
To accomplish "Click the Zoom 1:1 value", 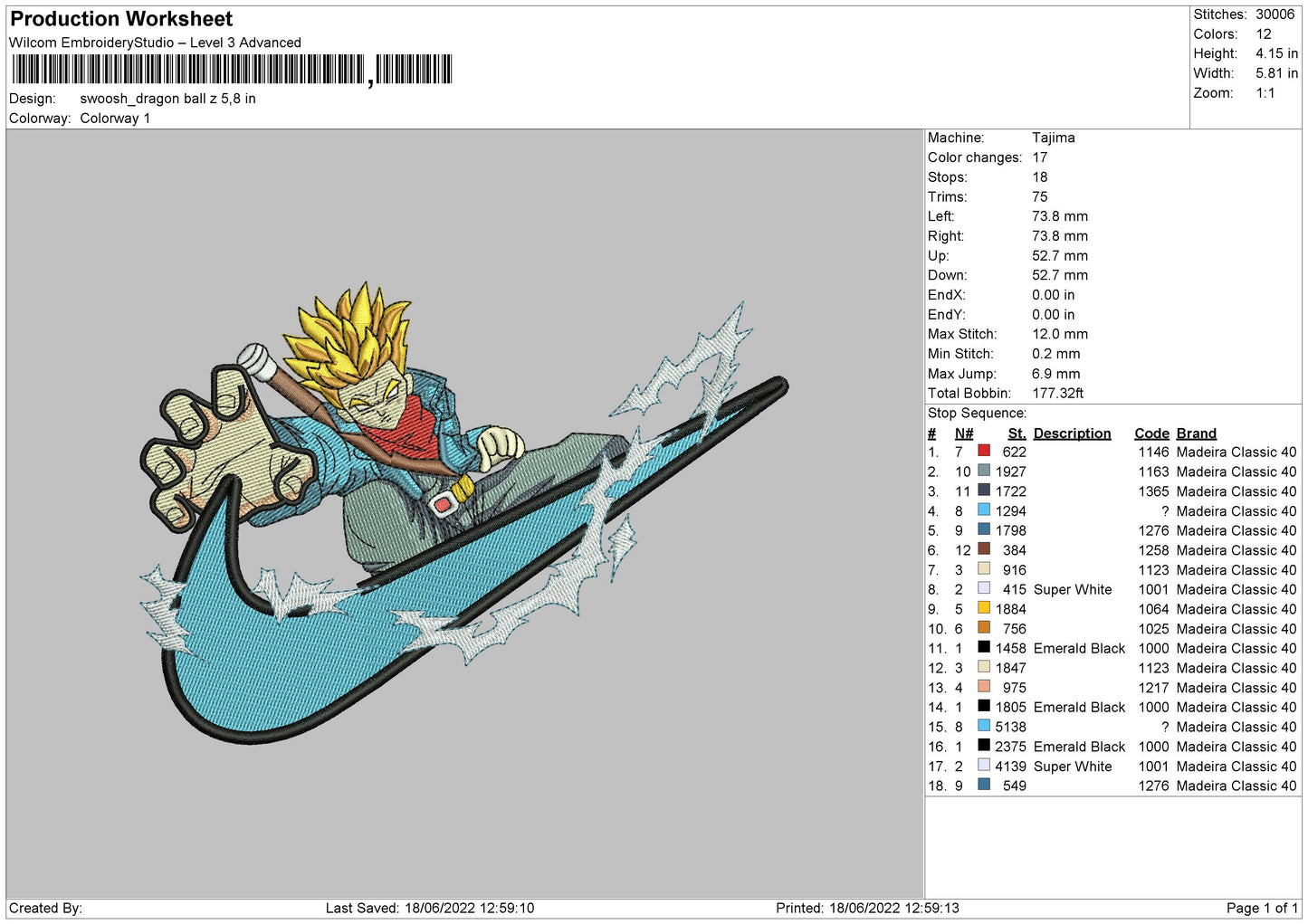I will 1265,93.
